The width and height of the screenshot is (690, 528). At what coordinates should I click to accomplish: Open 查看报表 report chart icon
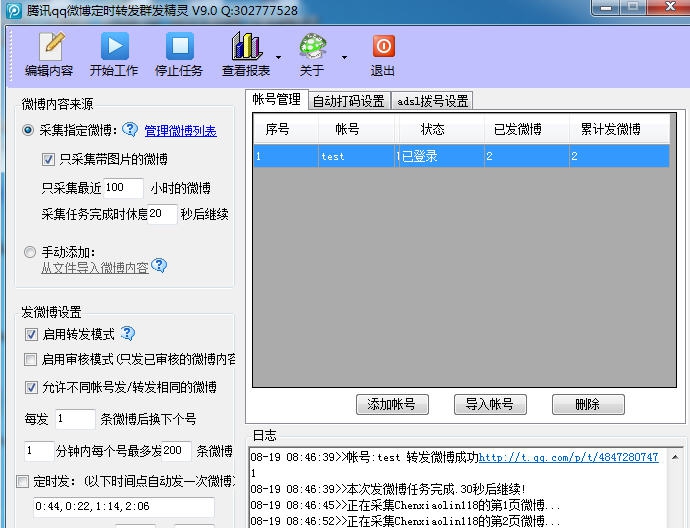(x=246, y=46)
